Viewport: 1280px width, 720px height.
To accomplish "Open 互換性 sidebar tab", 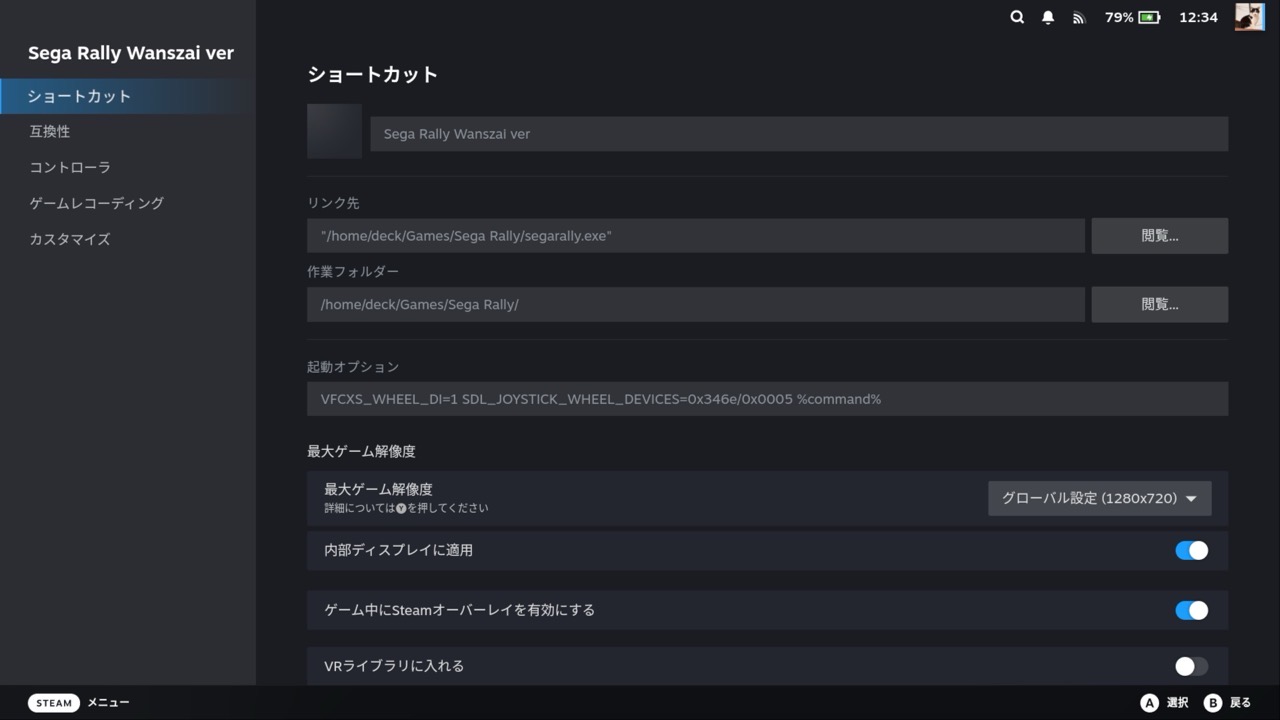I will (x=128, y=131).
